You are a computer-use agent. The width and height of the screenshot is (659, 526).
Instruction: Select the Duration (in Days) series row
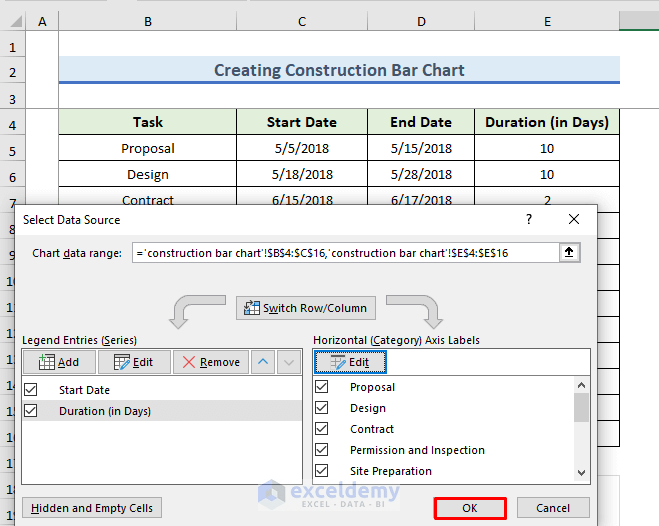pyautogui.click(x=162, y=410)
